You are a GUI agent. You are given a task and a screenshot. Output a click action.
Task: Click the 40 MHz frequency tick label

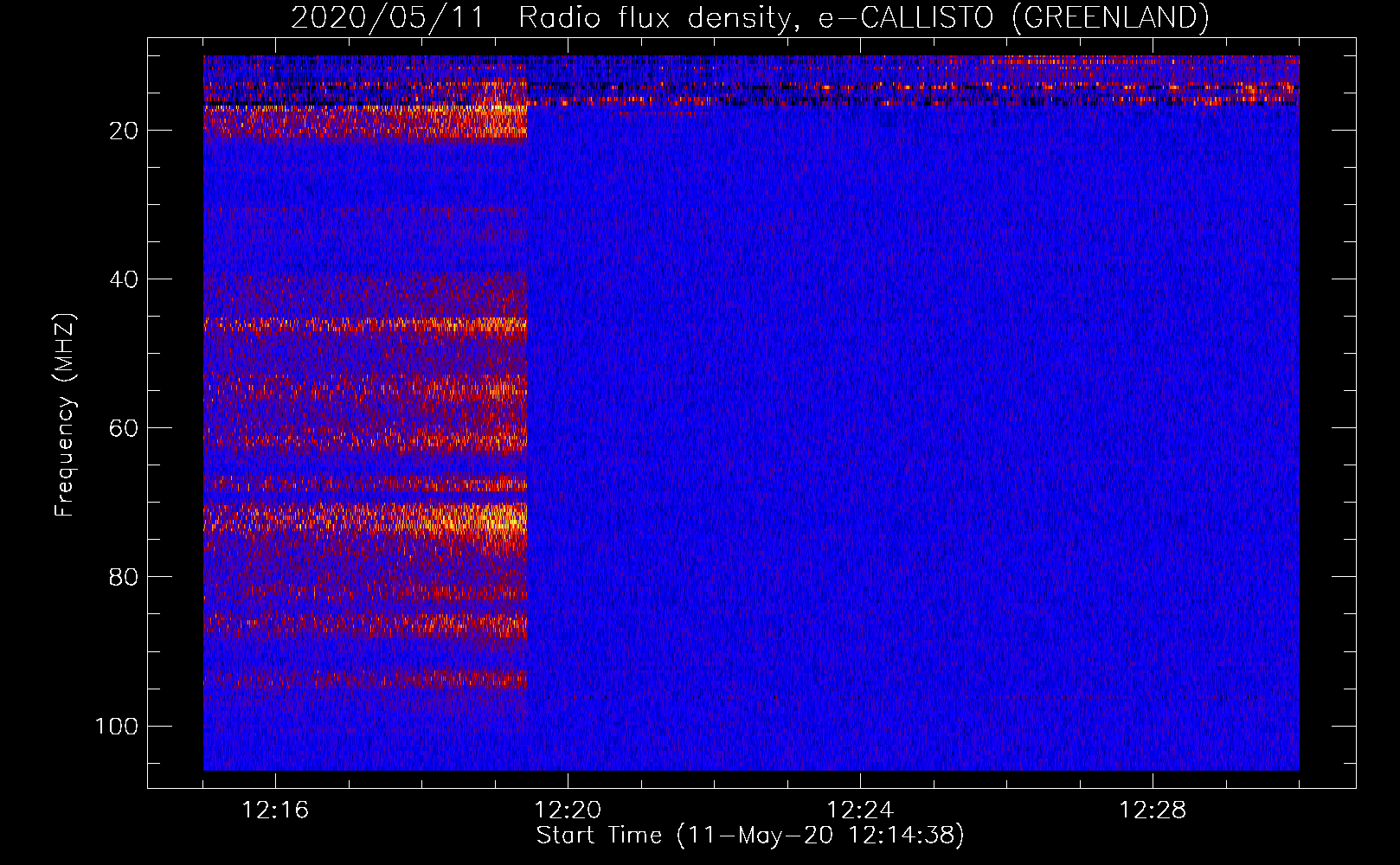point(124,279)
